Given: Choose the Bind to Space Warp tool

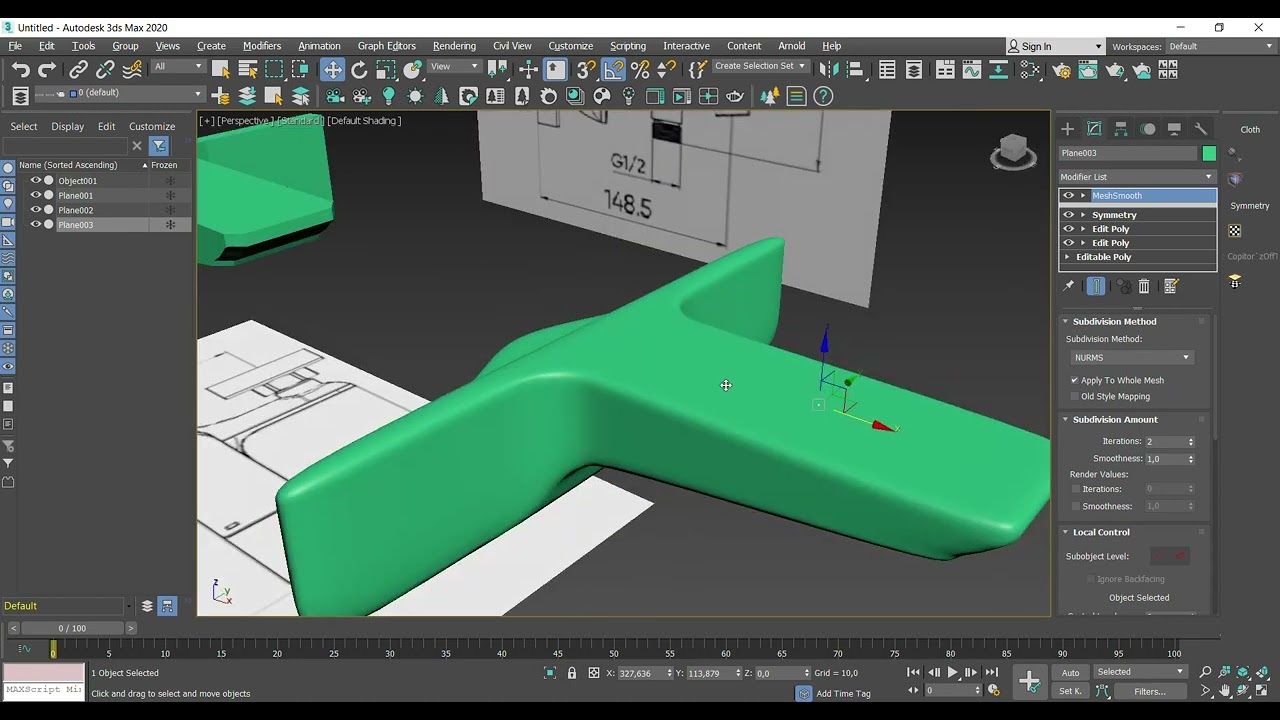Looking at the screenshot, I should [x=132, y=69].
